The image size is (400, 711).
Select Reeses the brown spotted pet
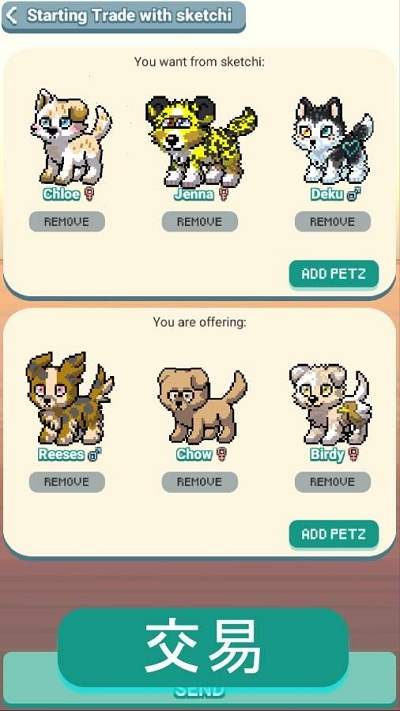[x=69, y=399]
